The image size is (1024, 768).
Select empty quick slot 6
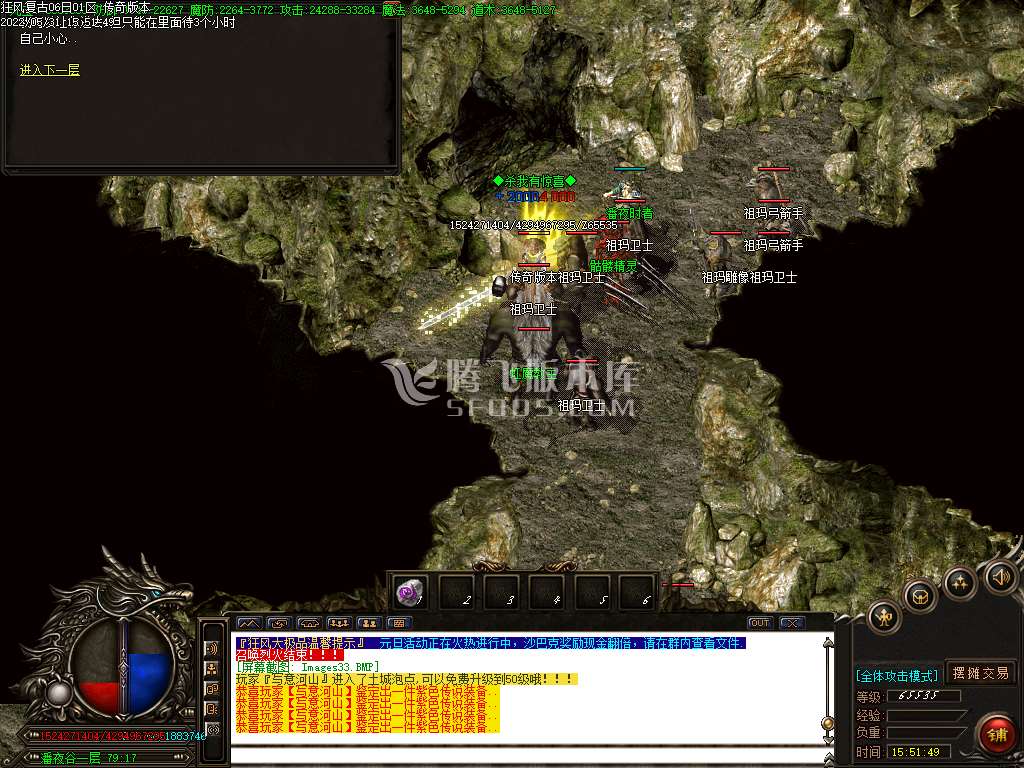(x=637, y=593)
